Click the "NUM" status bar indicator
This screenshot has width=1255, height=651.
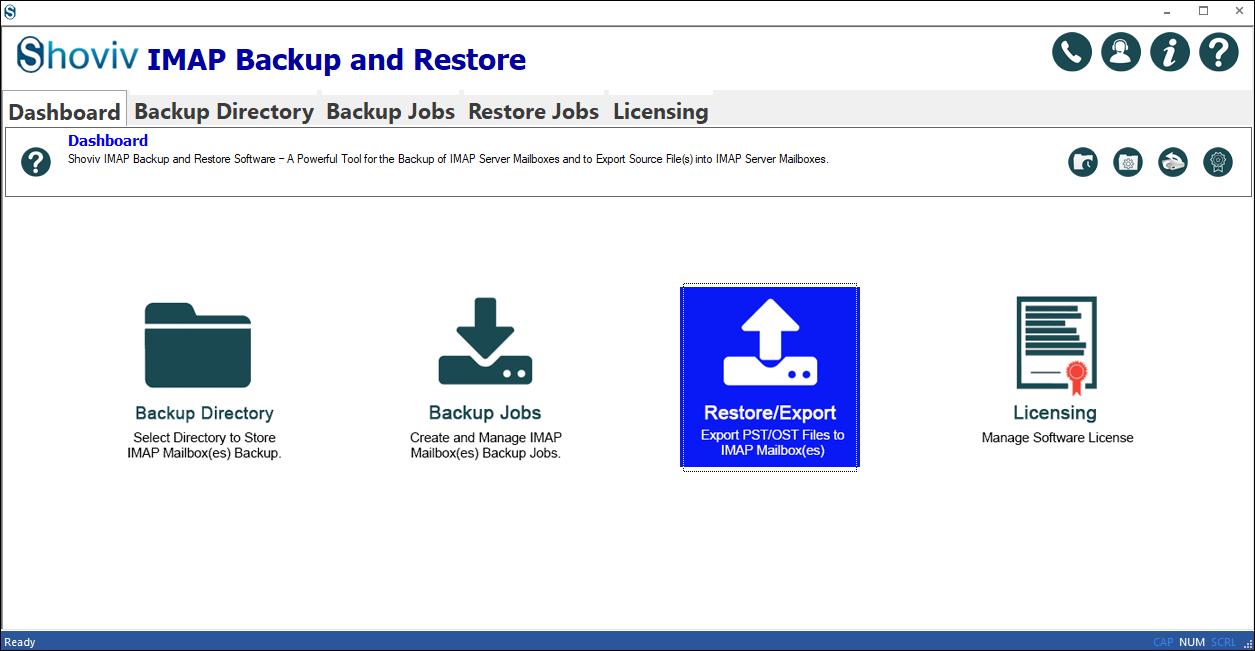click(1192, 642)
